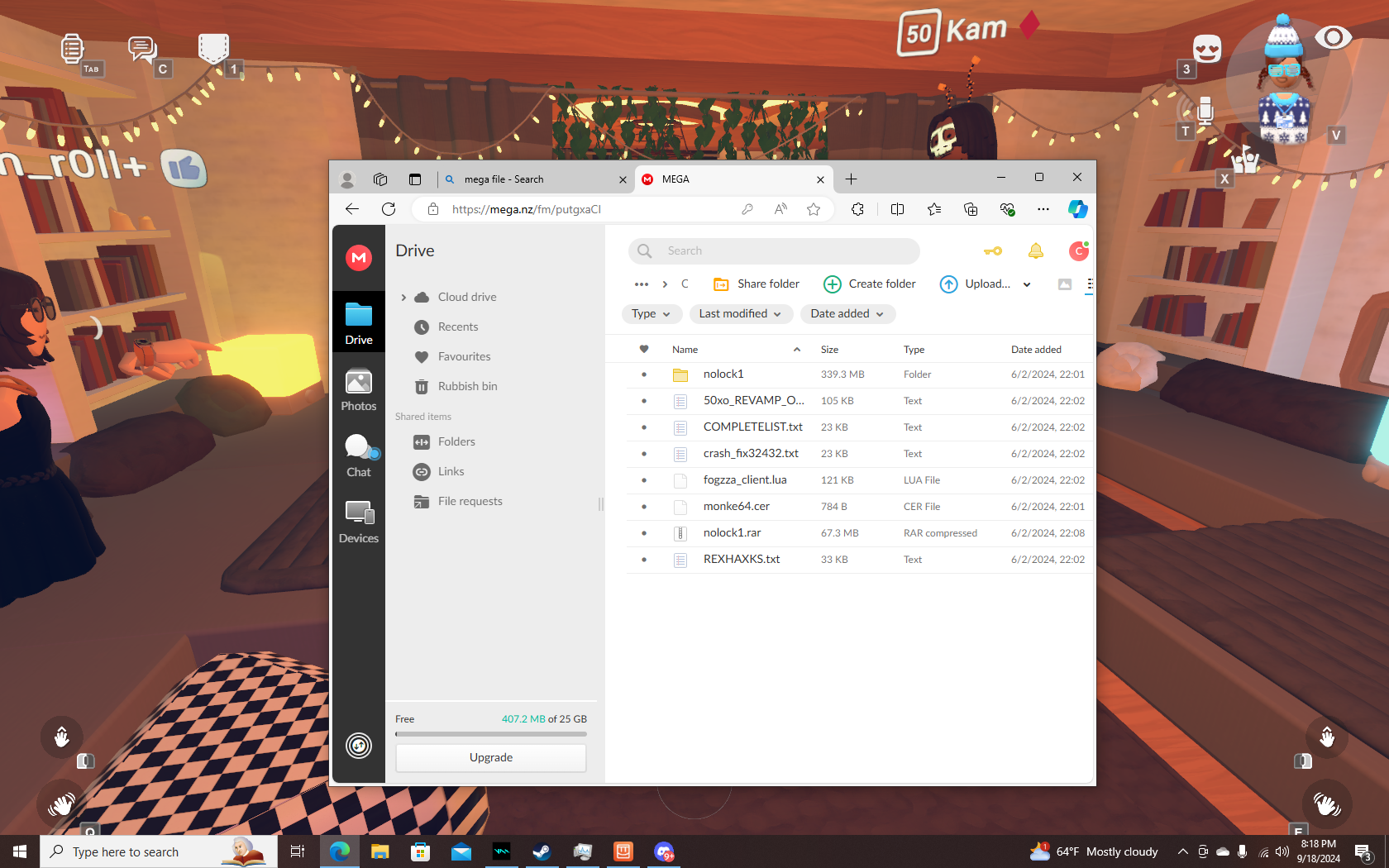Open the Type filter dropdown
The height and width of the screenshot is (868, 1389).
pyautogui.click(x=652, y=314)
